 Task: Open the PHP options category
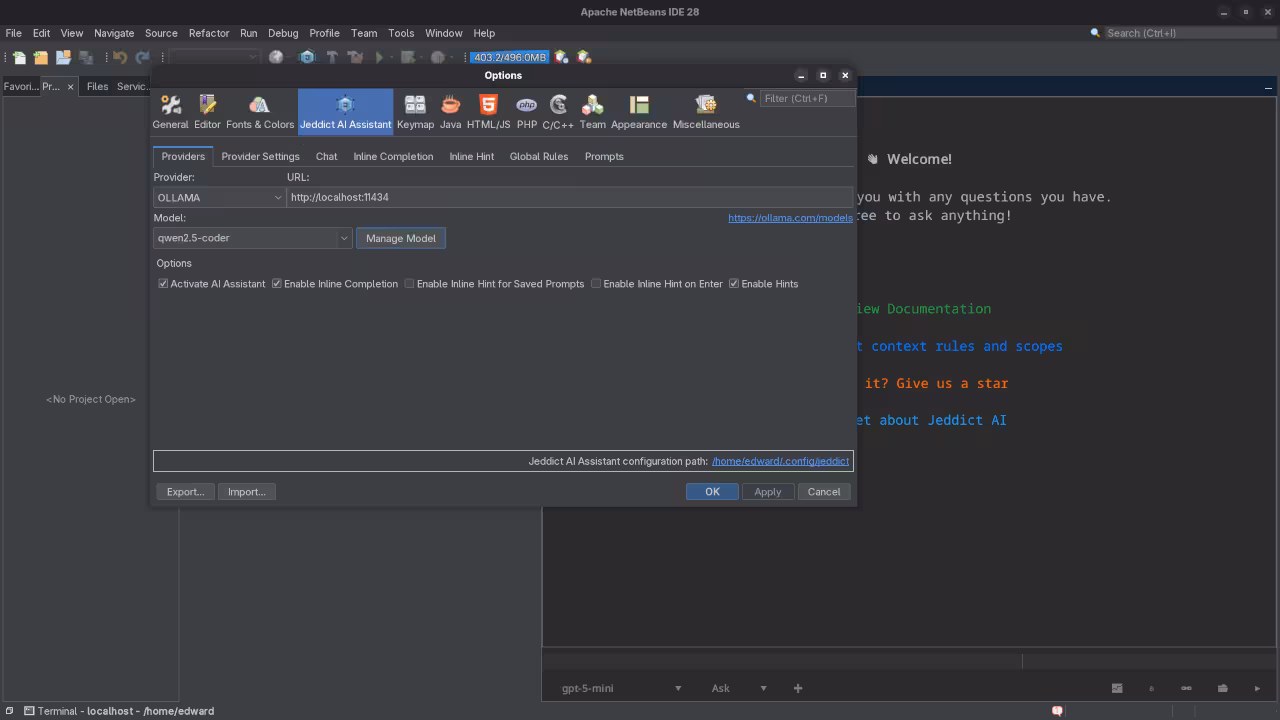coord(527,110)
